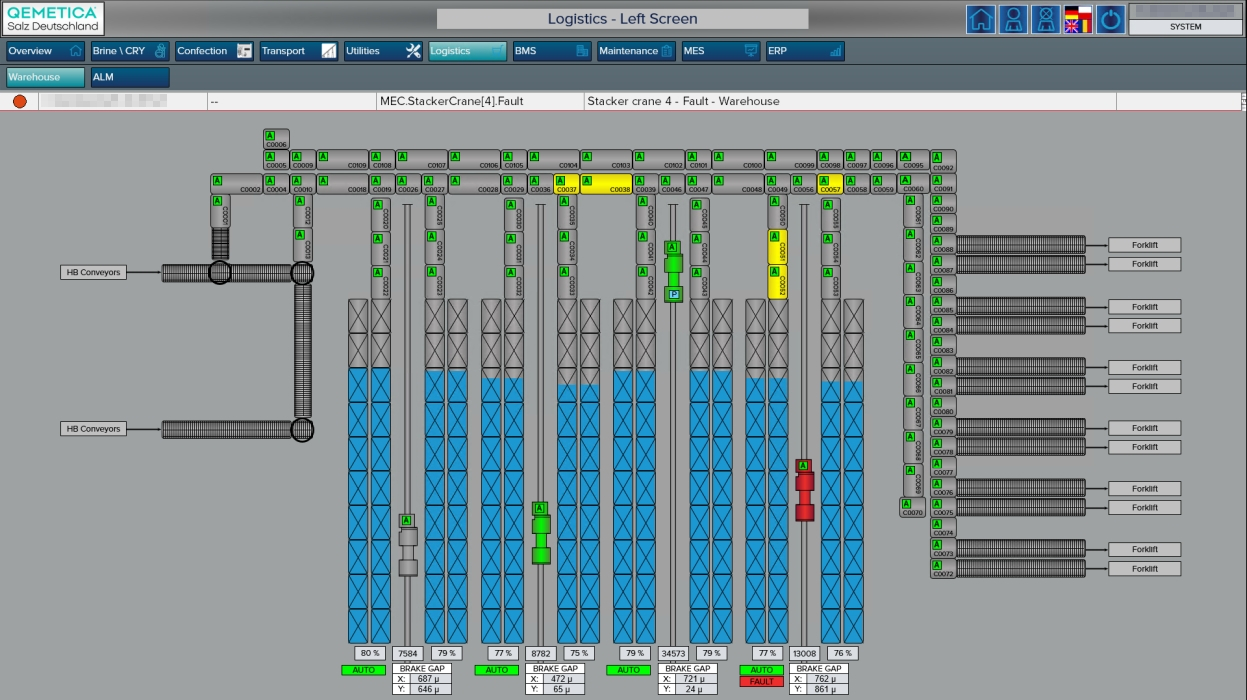Open the language flags selector
The image size is (1247, 700).
point(1078,20)
